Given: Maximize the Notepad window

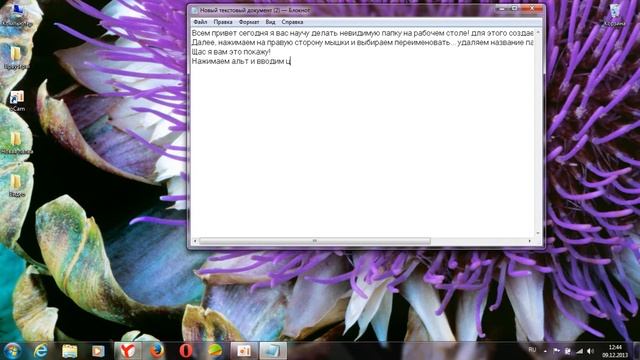Looking at the screenshot, I should [x=514, y=9].
